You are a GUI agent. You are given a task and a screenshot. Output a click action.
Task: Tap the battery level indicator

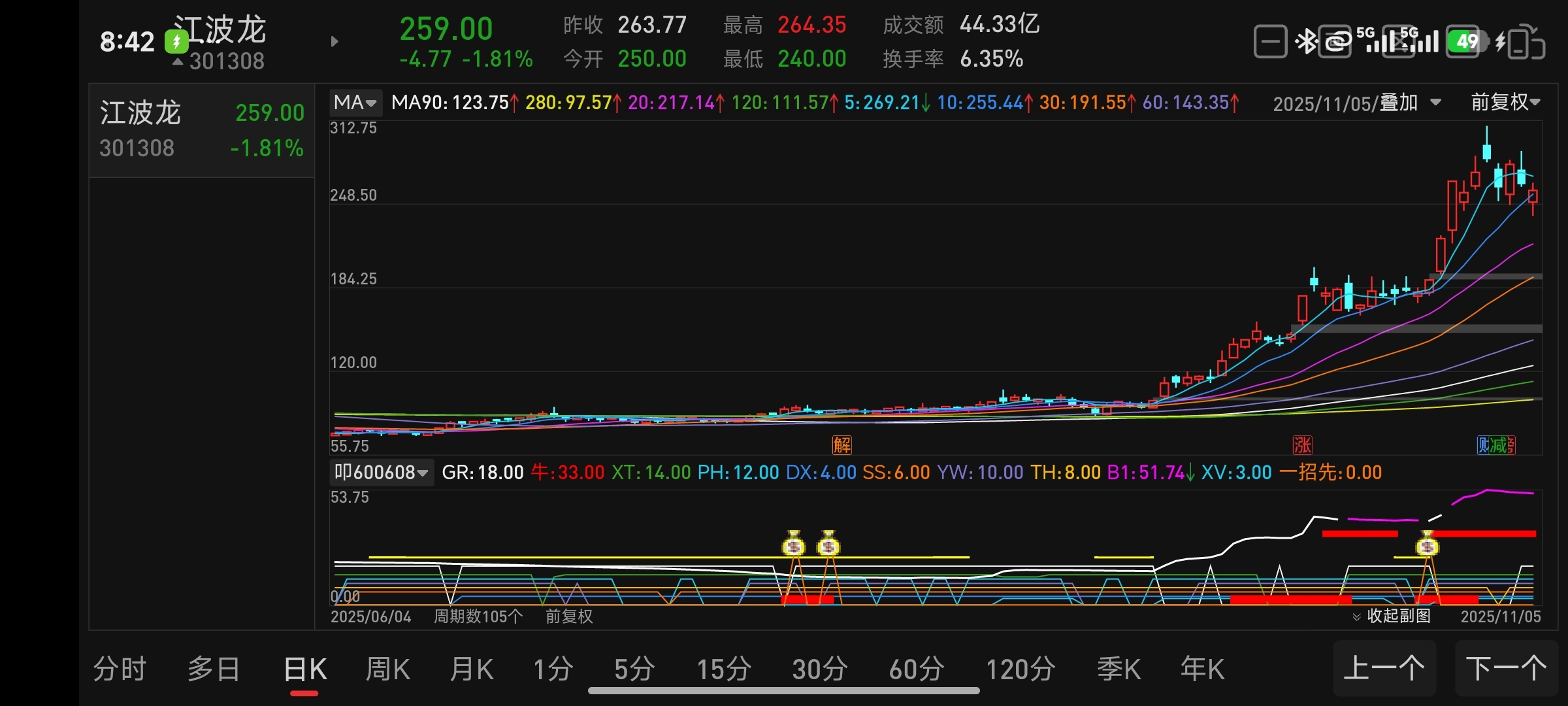[1465, 42]
